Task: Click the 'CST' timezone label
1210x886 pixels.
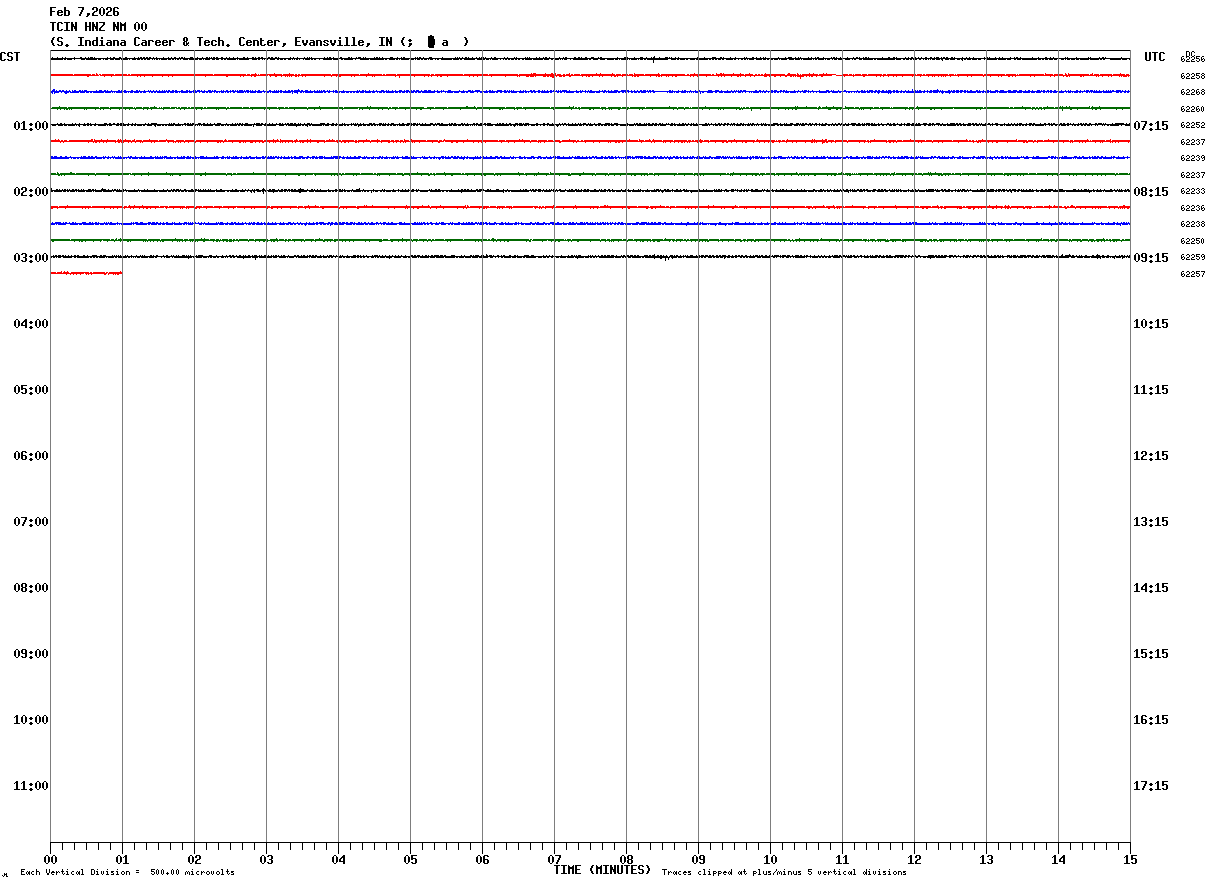Action: [x=10, y=57]
